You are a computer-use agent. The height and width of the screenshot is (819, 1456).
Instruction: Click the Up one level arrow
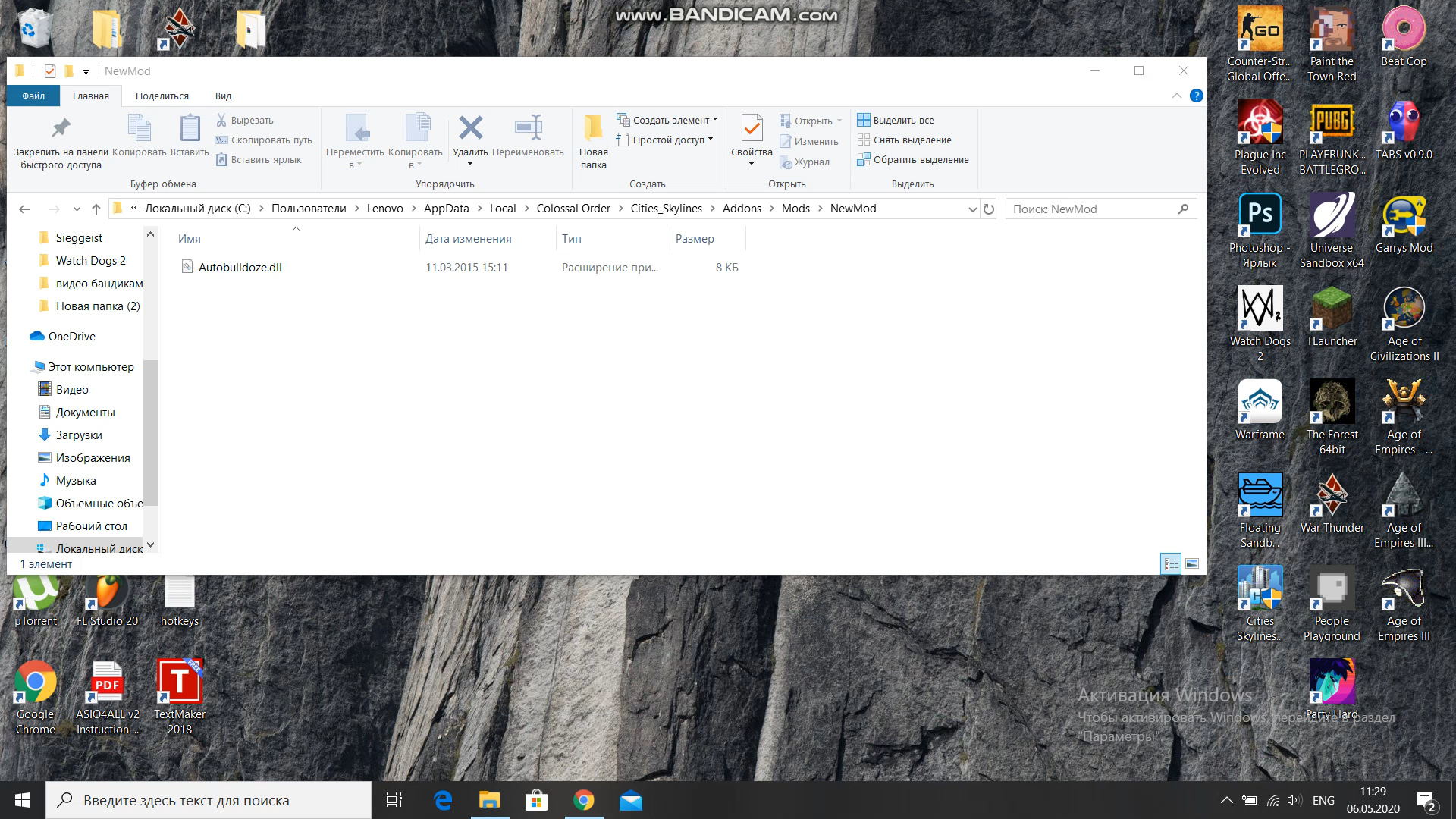point(96,209)
